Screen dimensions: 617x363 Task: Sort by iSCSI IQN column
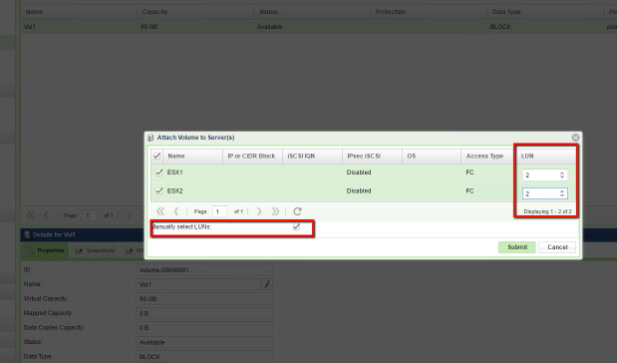312,156
